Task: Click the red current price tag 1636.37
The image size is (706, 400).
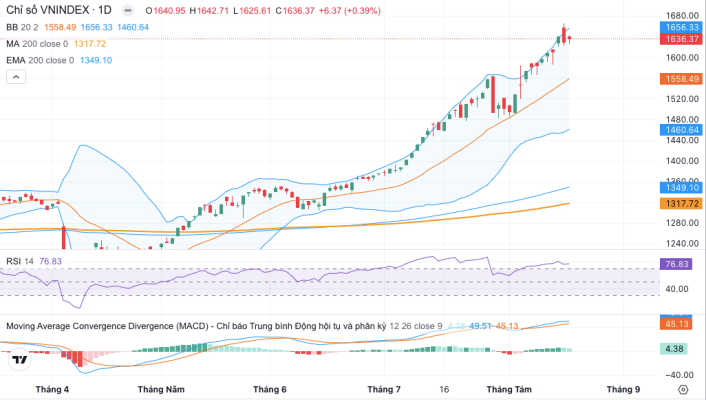Action: tap(682, 39)
